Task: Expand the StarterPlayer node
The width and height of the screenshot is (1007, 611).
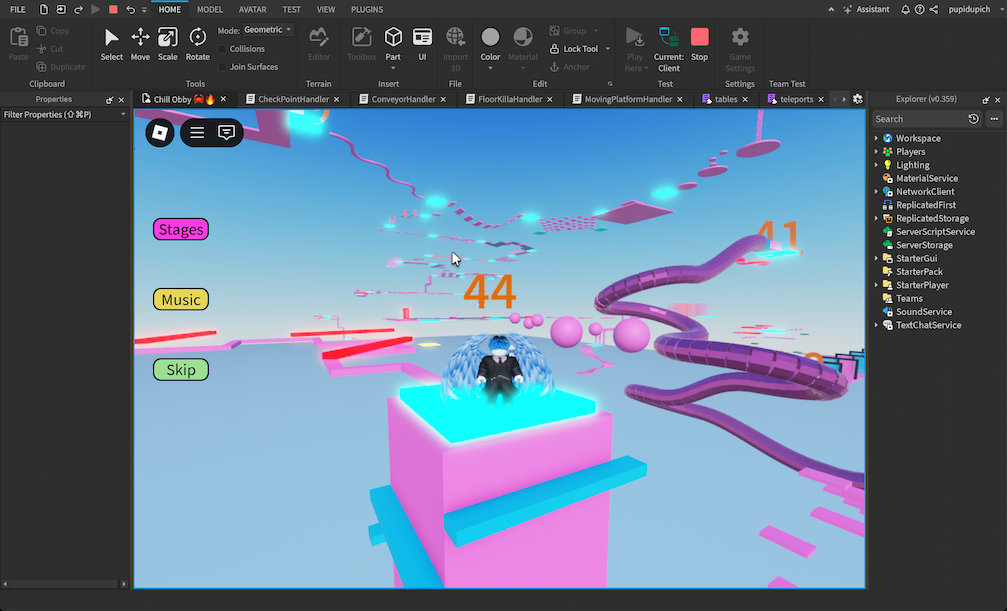Action: [876, 285]
